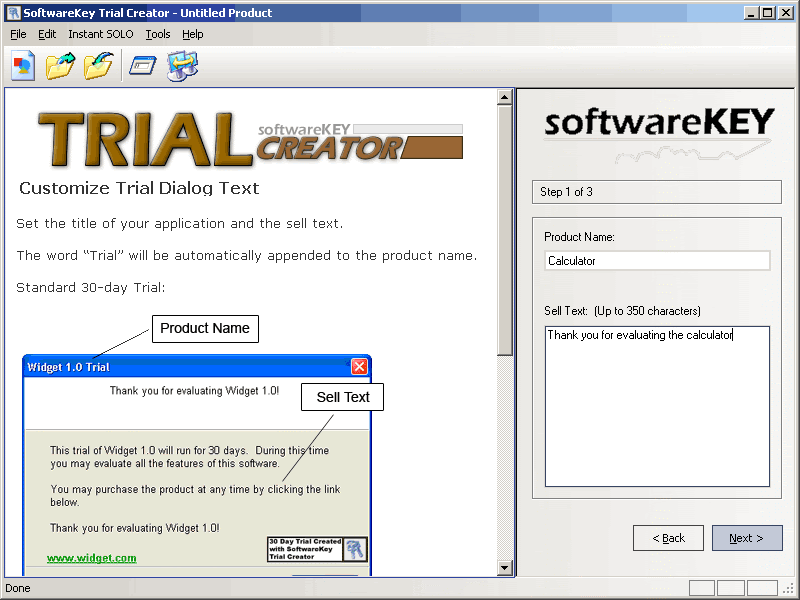Click the Save Product folder icon
The width and height of the screenshot is (800, 600).
point(98,66)
